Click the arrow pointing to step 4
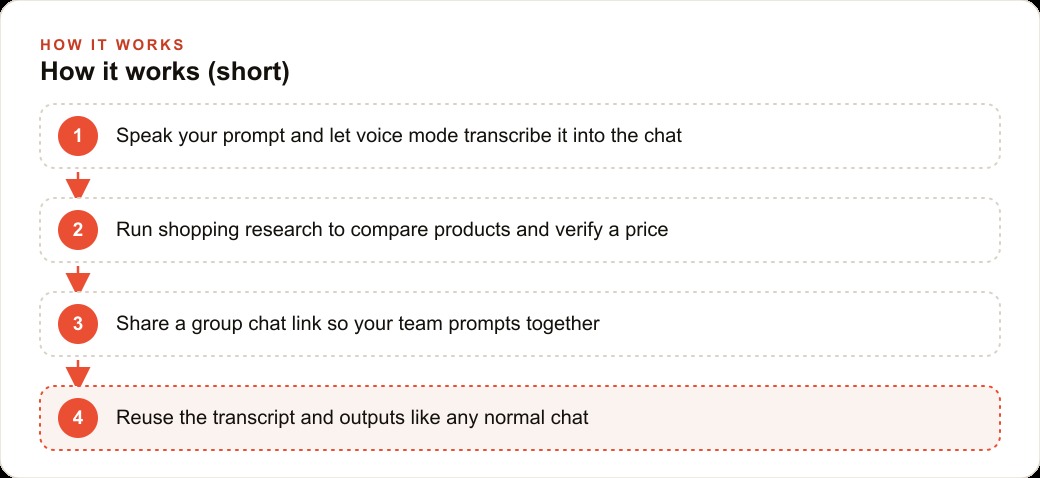Screen dimensions: 1040x478 pyautogui.click(x=78, y=373)
